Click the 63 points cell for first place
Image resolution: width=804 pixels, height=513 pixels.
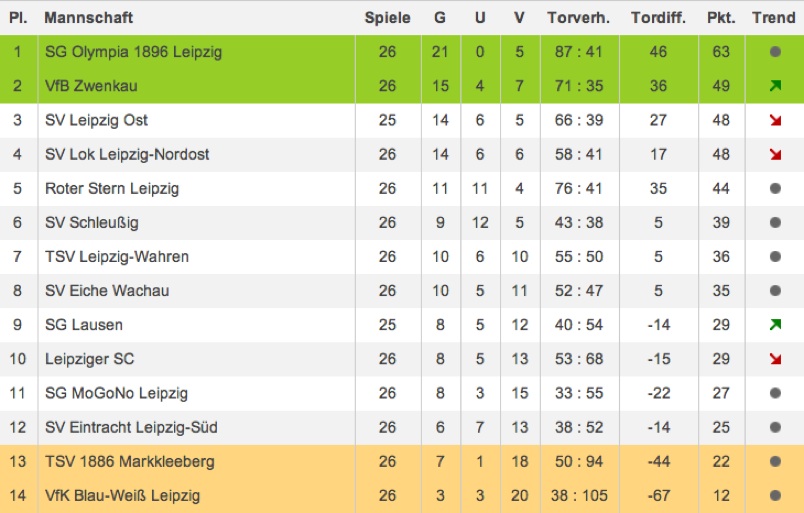[721, 52]
